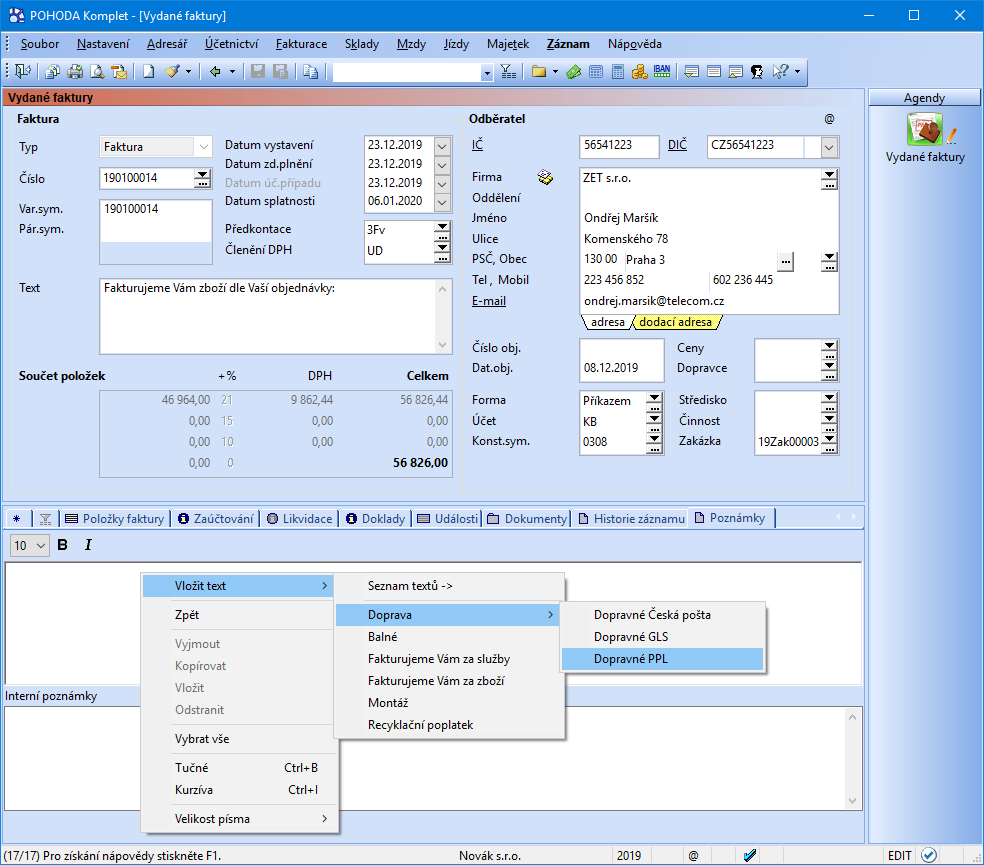Click the printer icon in toolbar

pyautogui.click(x=75, y=72)
